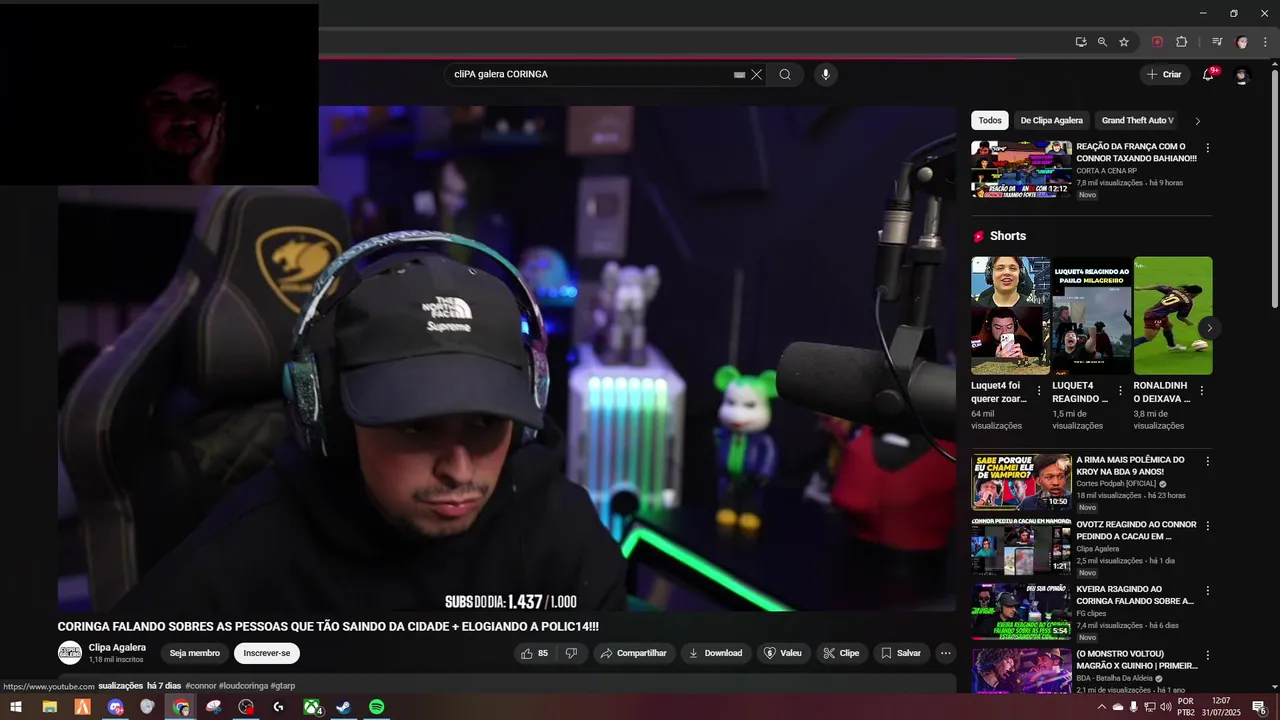Viewport: 1280px width, 720px height.
Task: Open Windows Start menu
Action: coord(16,707)
